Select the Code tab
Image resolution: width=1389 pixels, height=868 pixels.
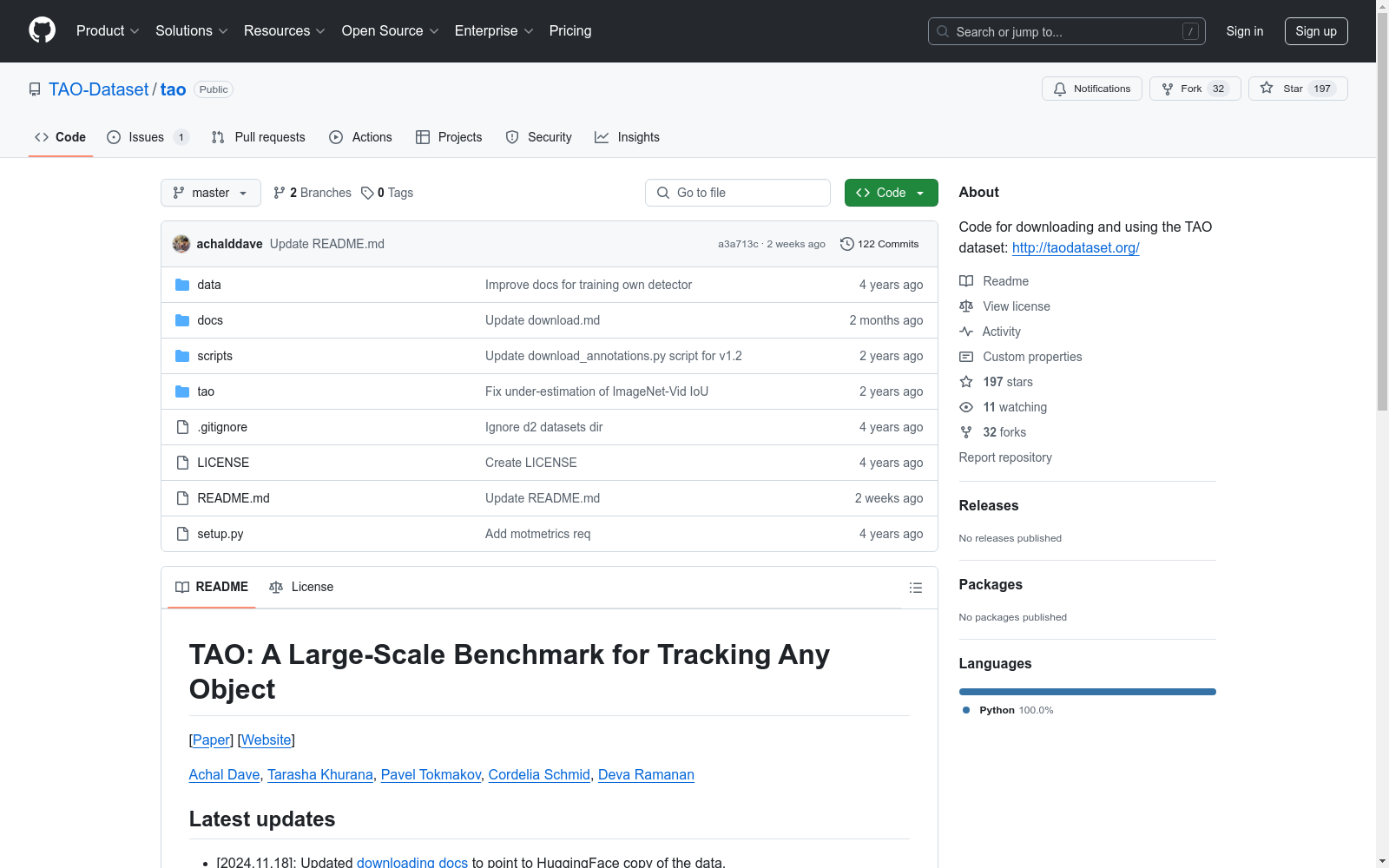coord(61,137)
